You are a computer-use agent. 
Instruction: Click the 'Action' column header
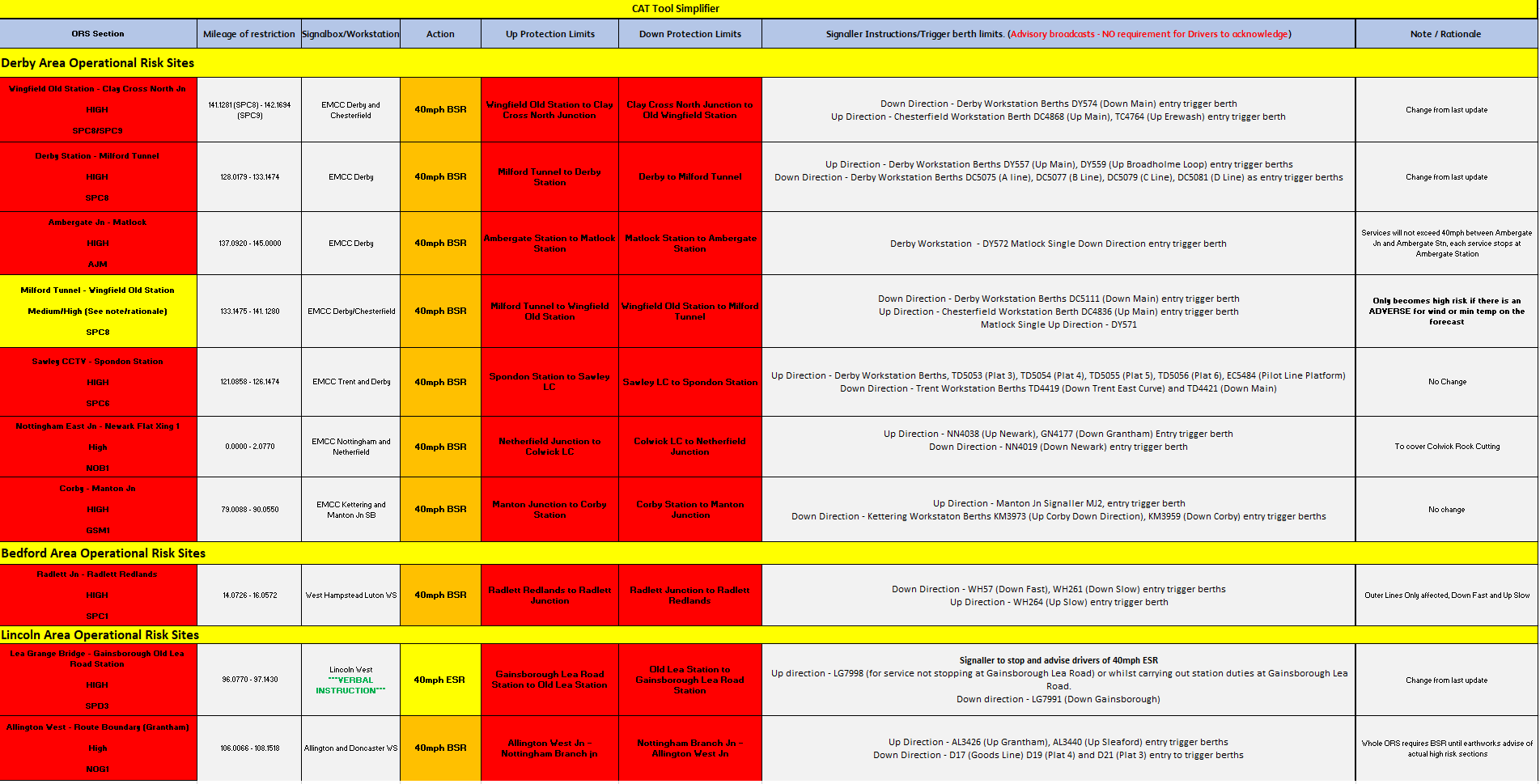(440, 34)
